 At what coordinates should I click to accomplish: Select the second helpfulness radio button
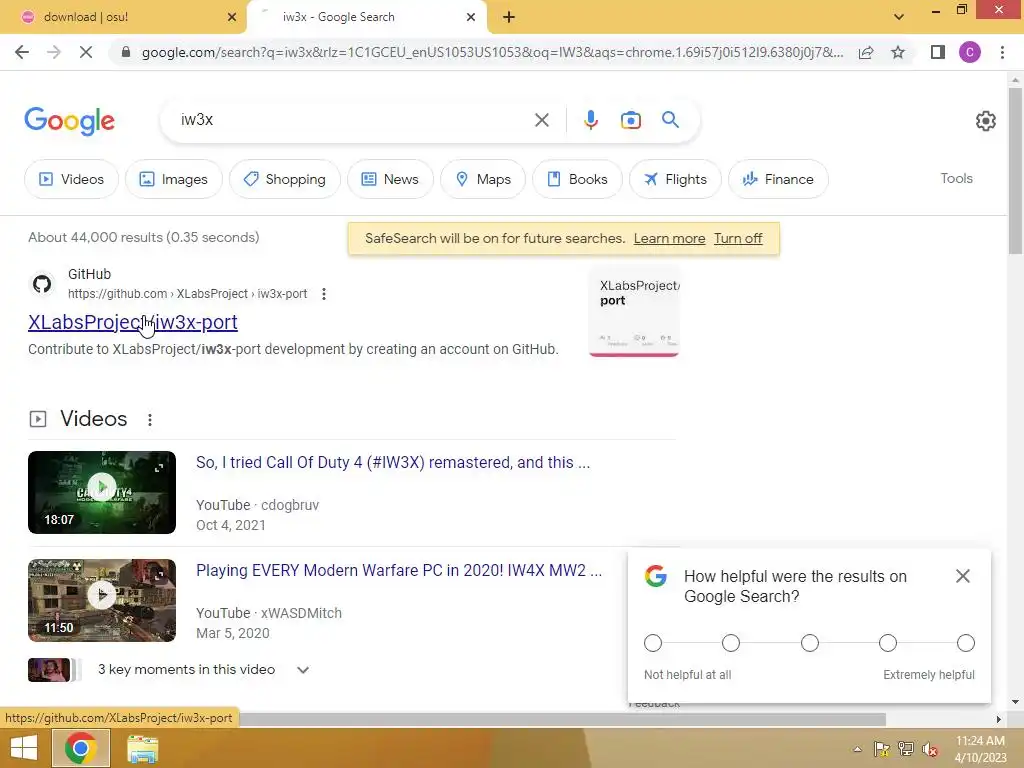[x=731, y=643]
